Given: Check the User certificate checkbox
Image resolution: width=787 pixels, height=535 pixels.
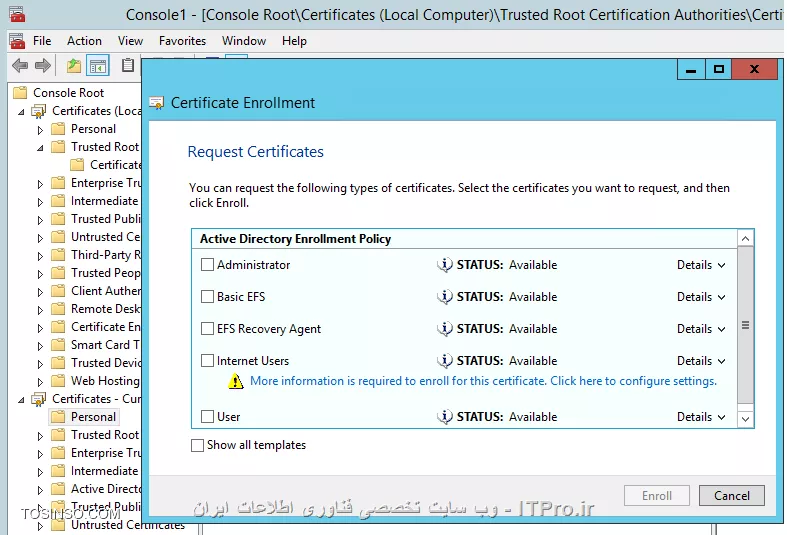Looking at the screenshot, I should (x=207, y=417).
